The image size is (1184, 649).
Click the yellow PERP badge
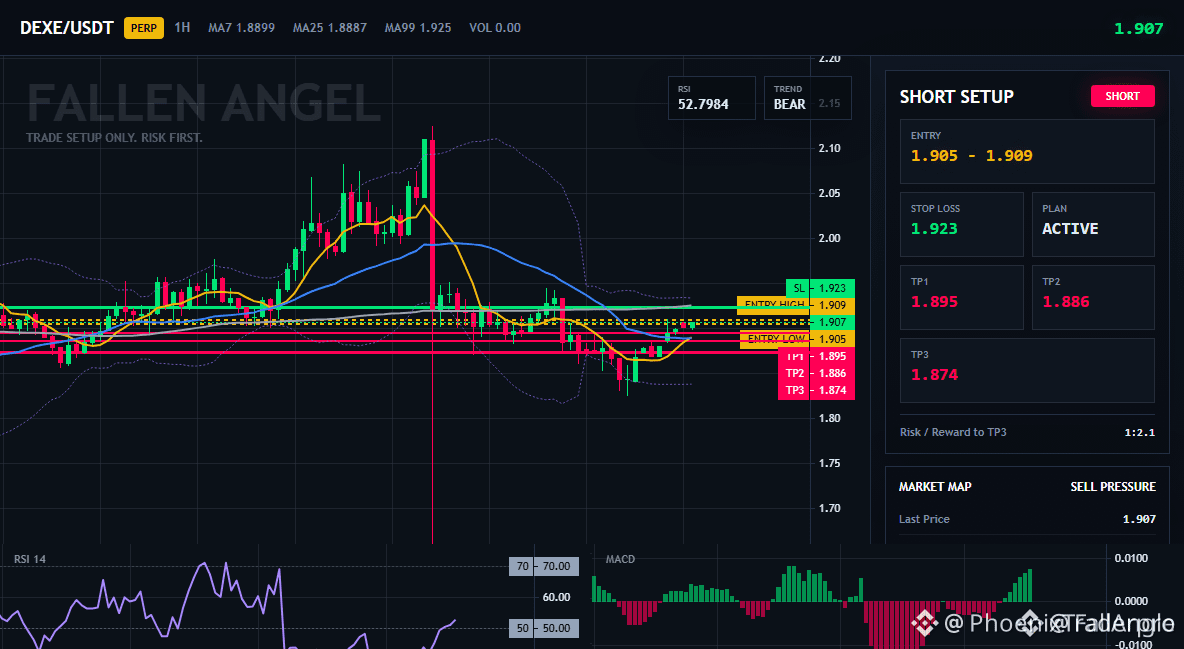[143, 28]
